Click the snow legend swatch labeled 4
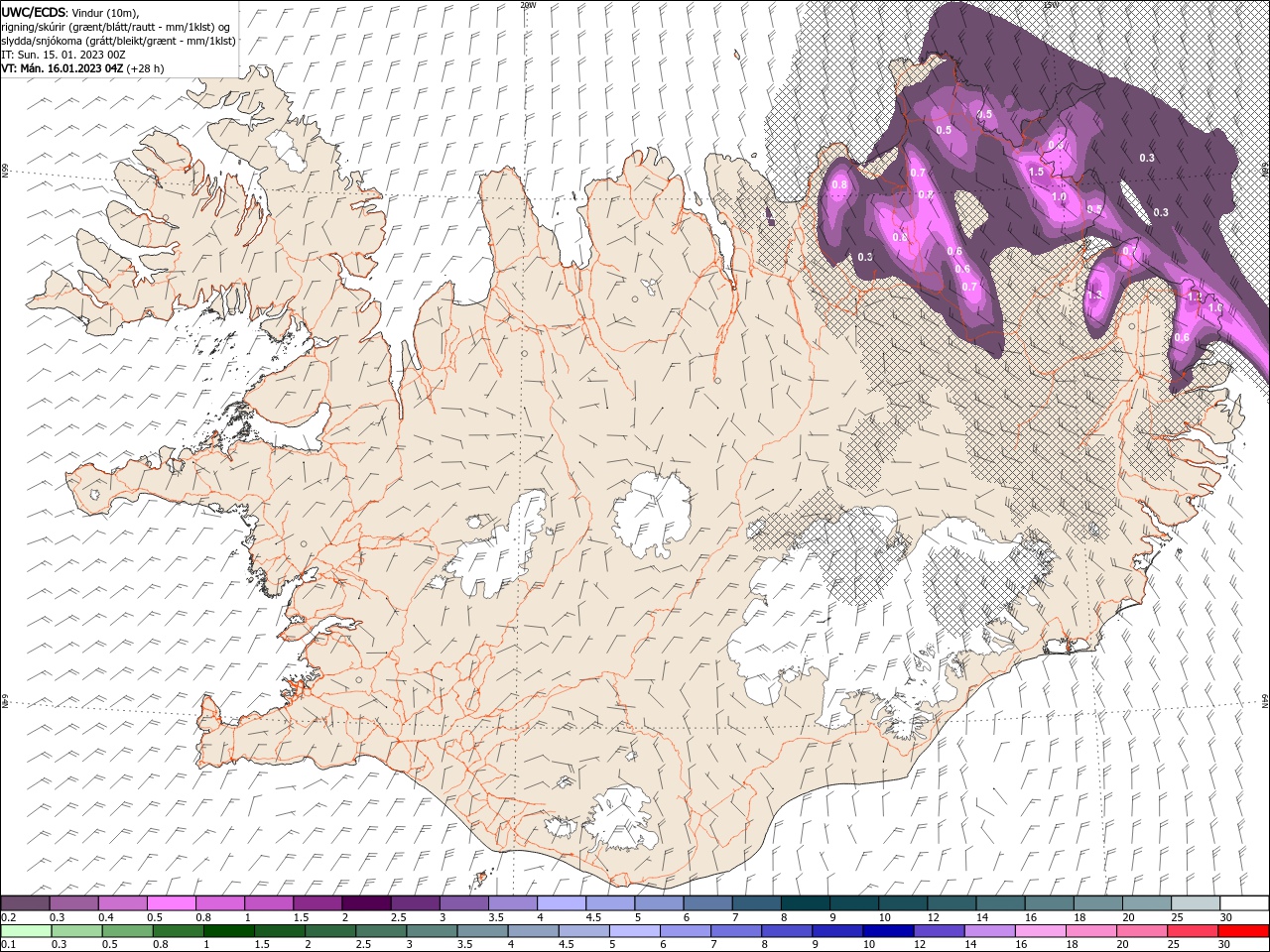1270x952 pixels. click(x=561, y=903)
